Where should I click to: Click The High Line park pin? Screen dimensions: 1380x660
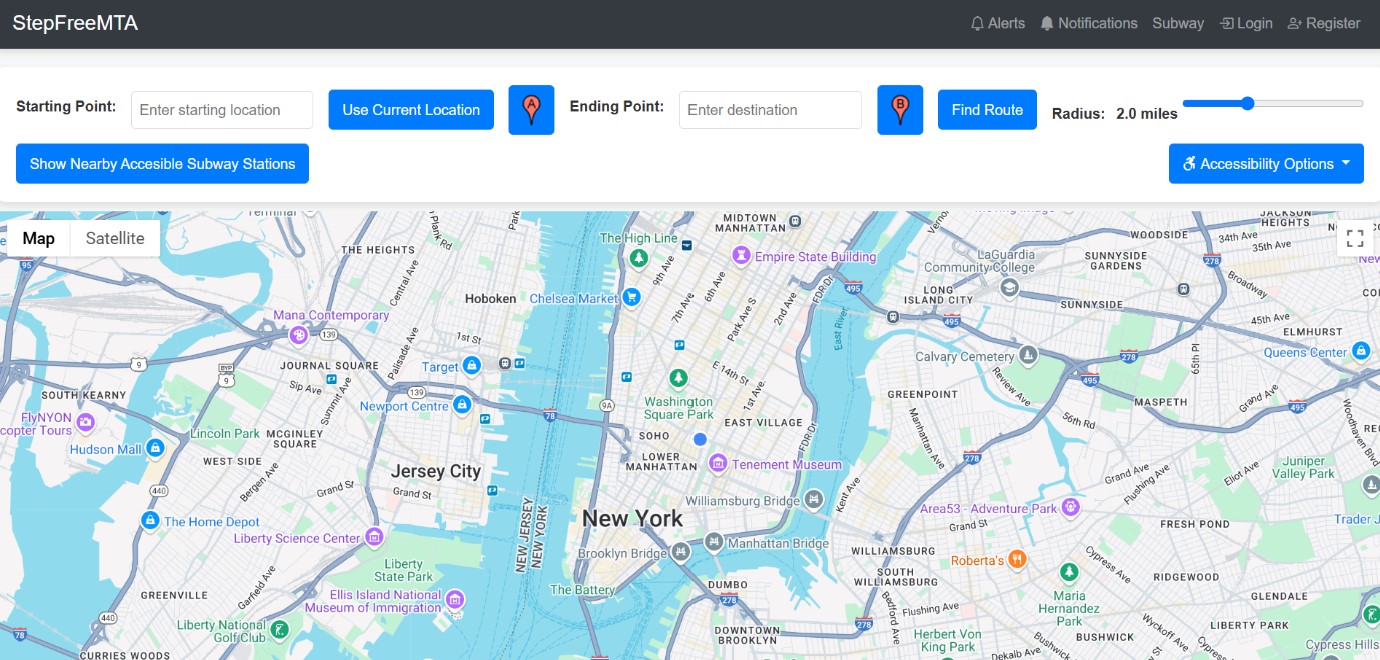point(638,258)
